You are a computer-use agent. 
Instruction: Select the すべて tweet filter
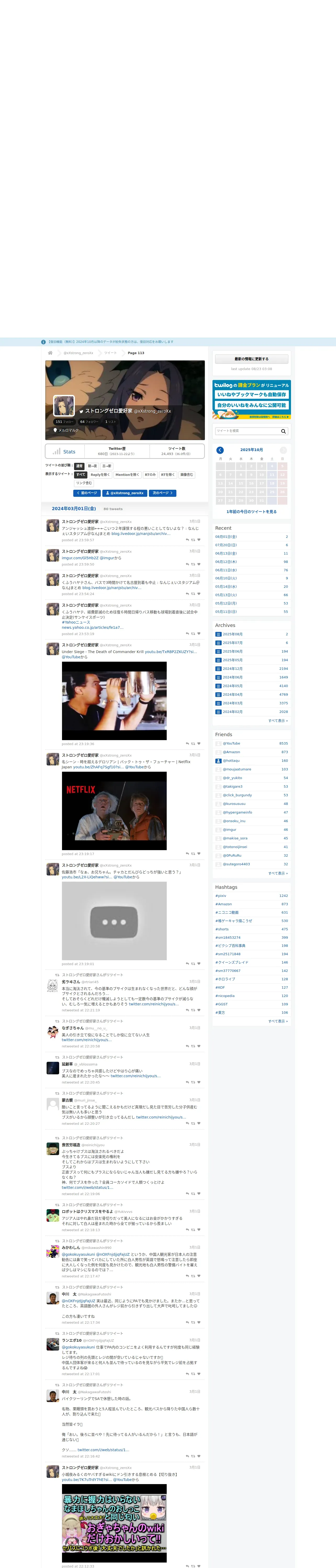point(81,475)
